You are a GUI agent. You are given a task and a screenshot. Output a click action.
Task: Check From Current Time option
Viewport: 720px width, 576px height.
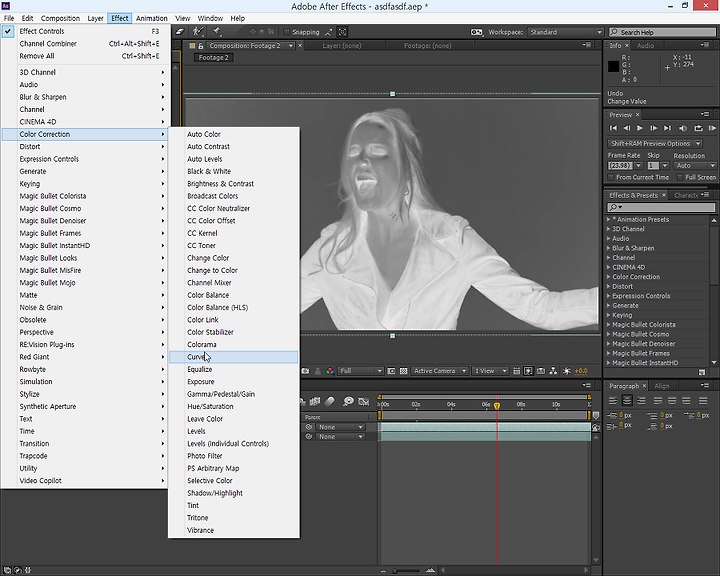[611, 177]
